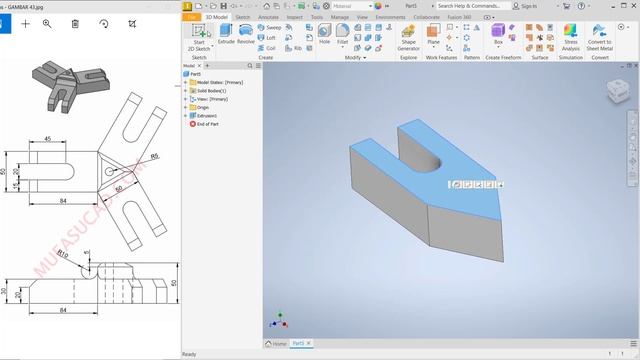Go to Home via the house icon
Screen dimensions: 640x360
point(267,6)
